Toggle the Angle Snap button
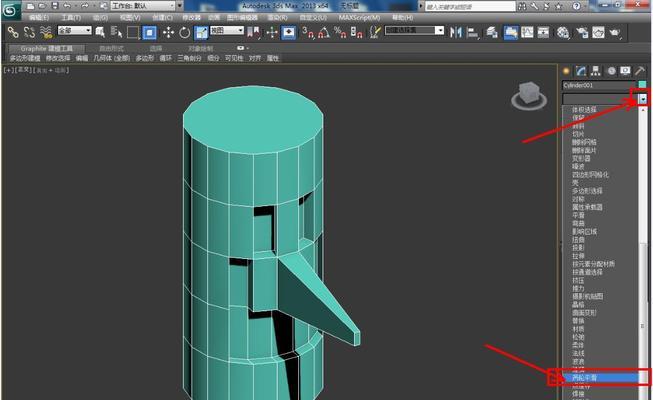 [x=323, y=31]
